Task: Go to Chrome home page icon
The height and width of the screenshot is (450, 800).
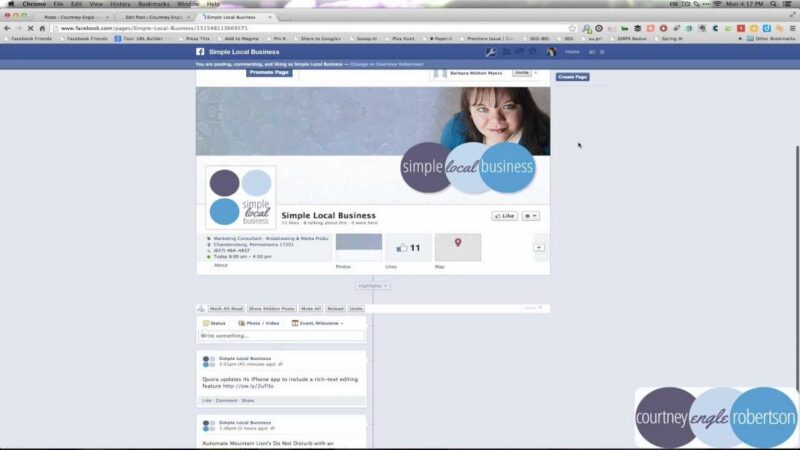Action: (42, 29)
